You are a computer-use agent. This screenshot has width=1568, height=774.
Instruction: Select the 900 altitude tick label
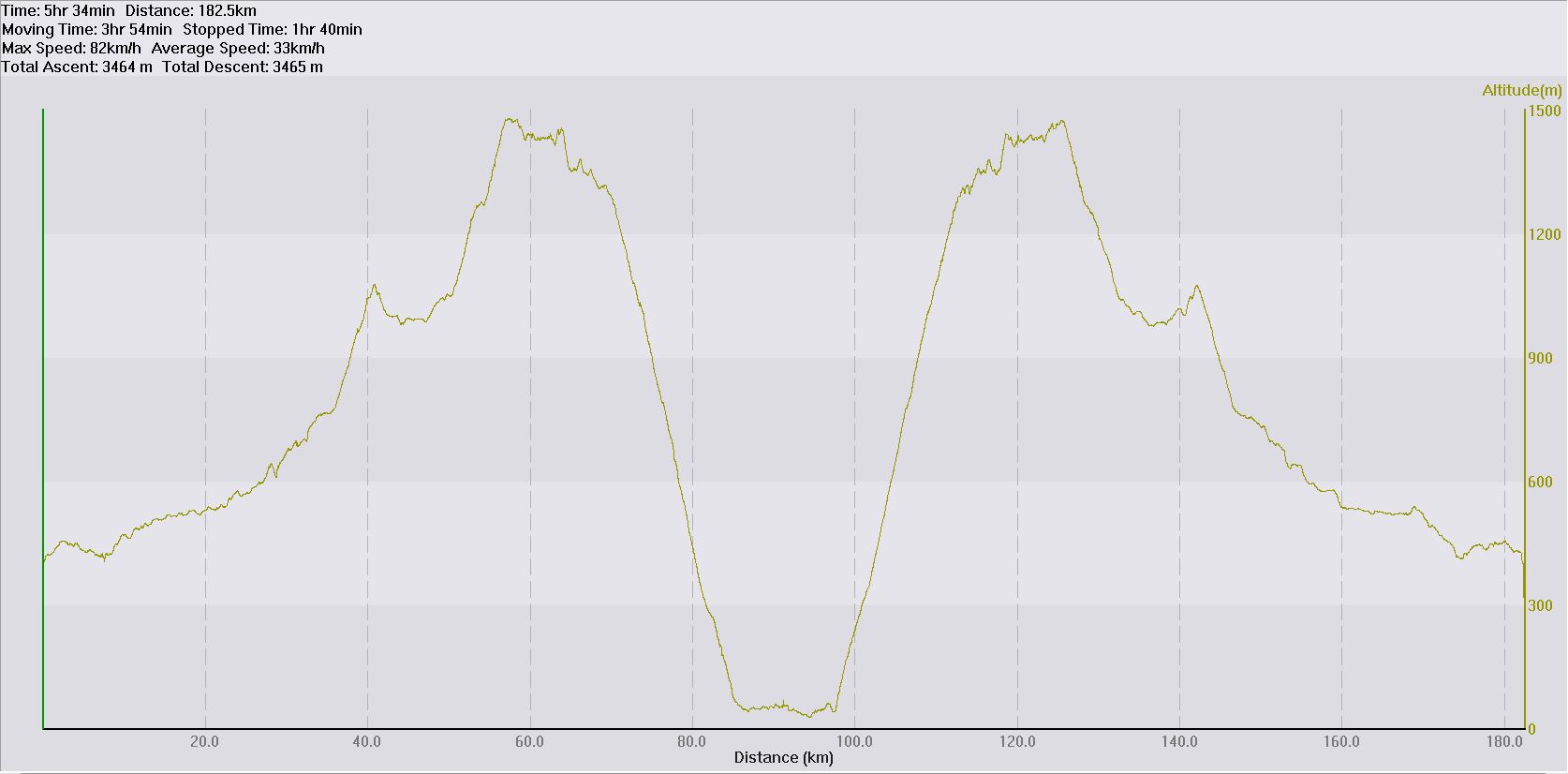1540,359
